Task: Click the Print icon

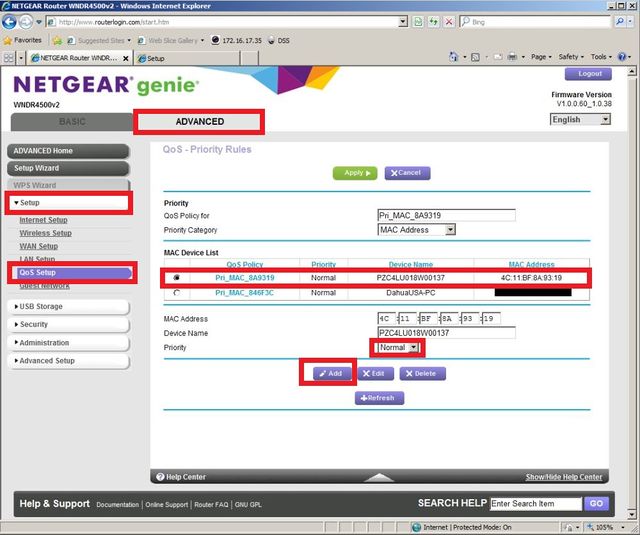Action: [x=512, y=57]
